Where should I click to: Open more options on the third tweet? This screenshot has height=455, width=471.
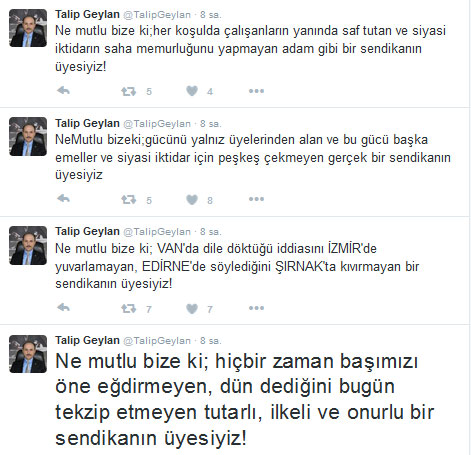tap(256, 308)
